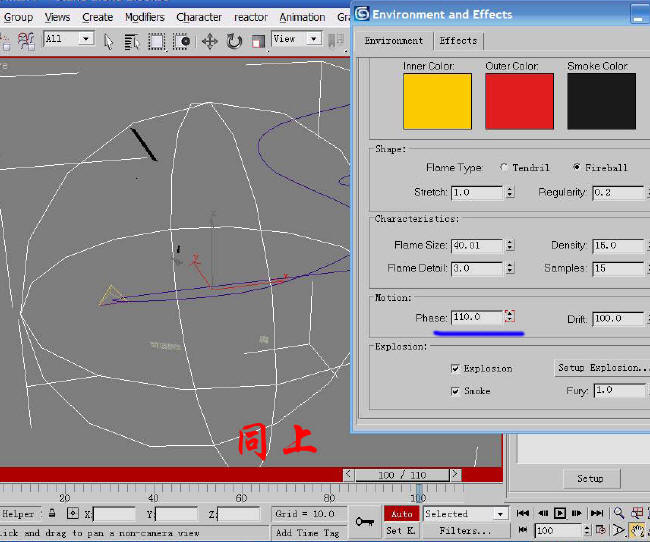Viewport: 650px width, 542px height.
Task: Switch to the Effects tab
Action: 458,41
